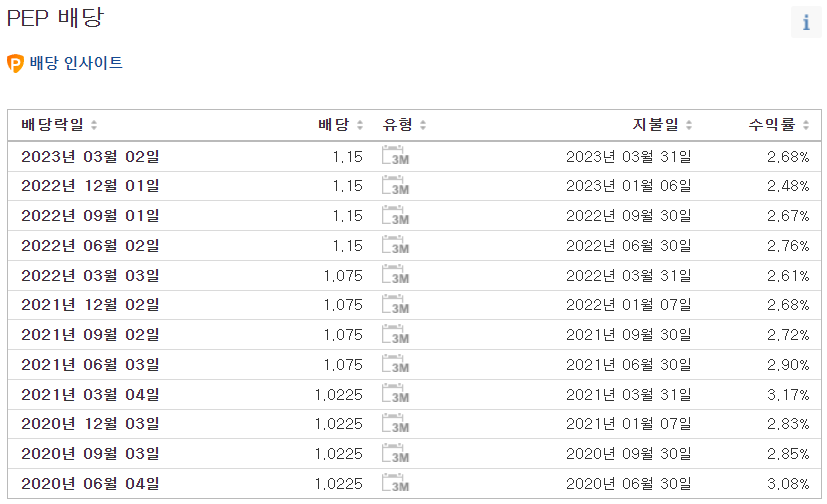Click the 3.08% yield value
The width and height of the screenshot is (827, 504).
788,484
